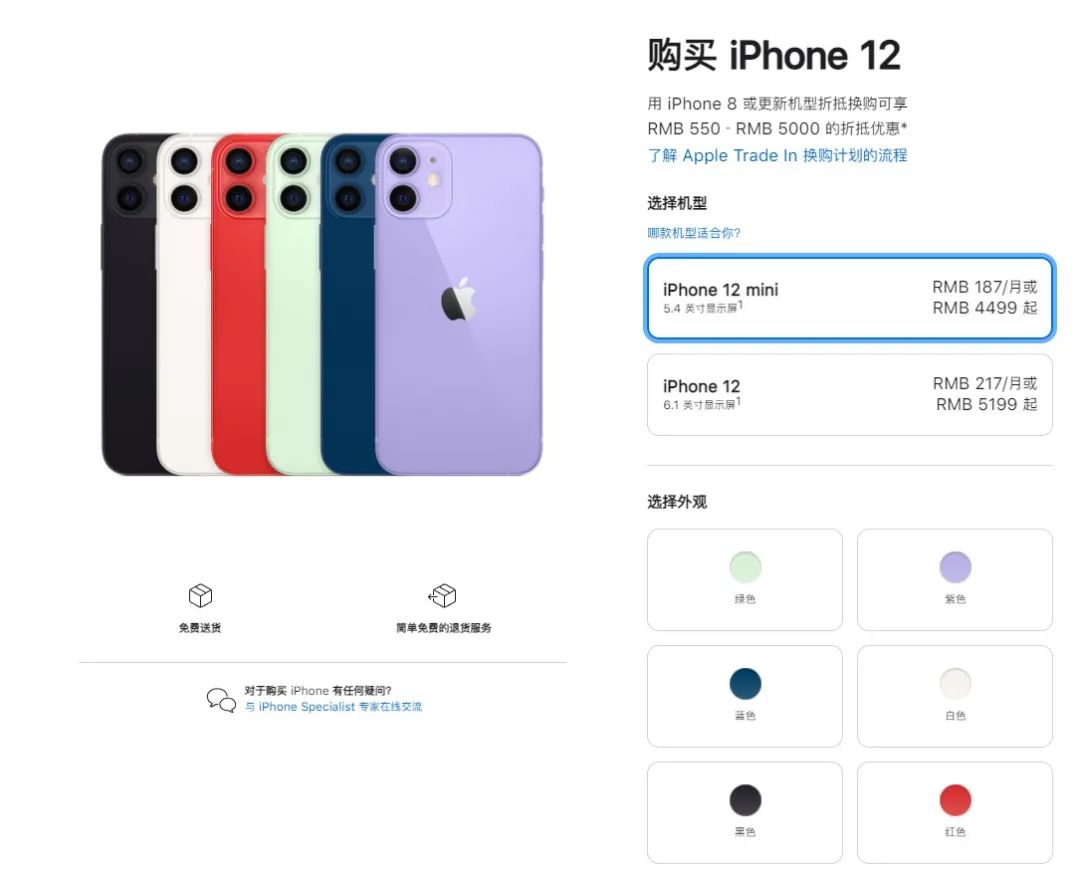
Task: Click the black iPhone in the lineup
Action: click(129, 305)
